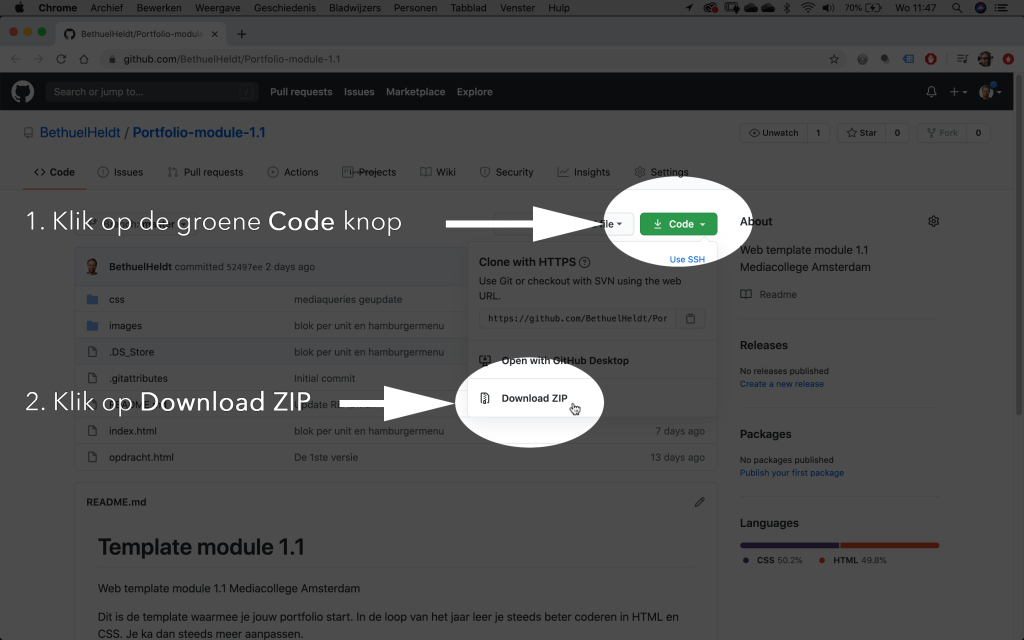Open the profile avatar menu in GitHub header
The height and width of the screenshot is (640, 1024).
click(x=989, y=91)
